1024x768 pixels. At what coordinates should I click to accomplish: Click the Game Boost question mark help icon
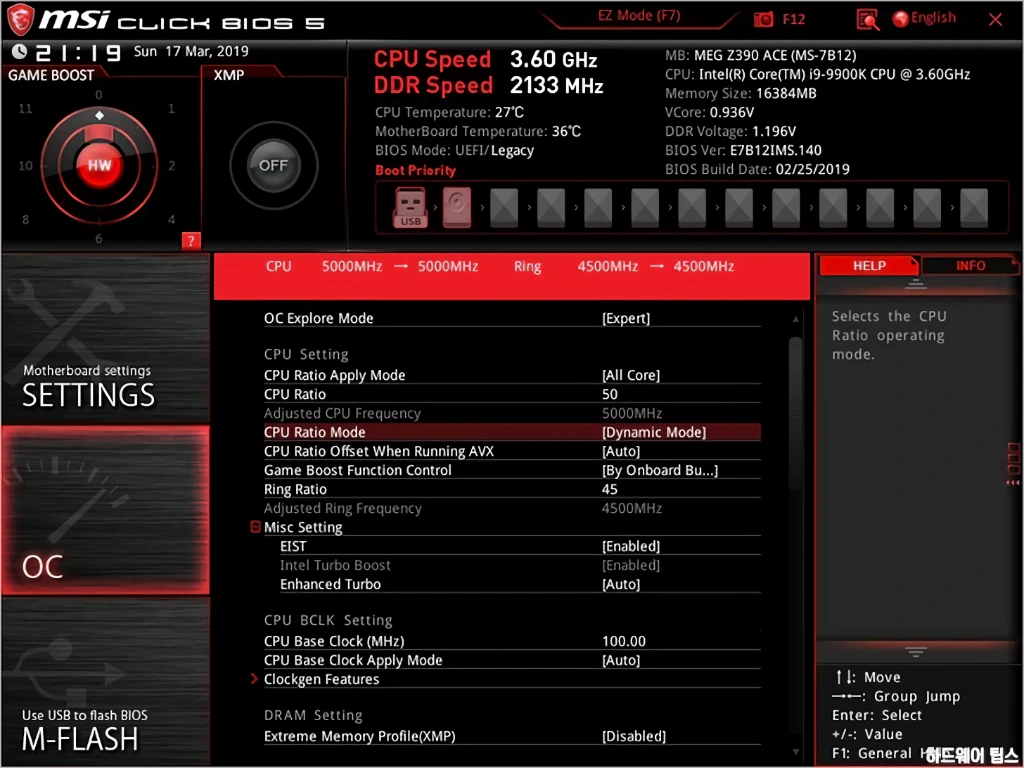191,241
